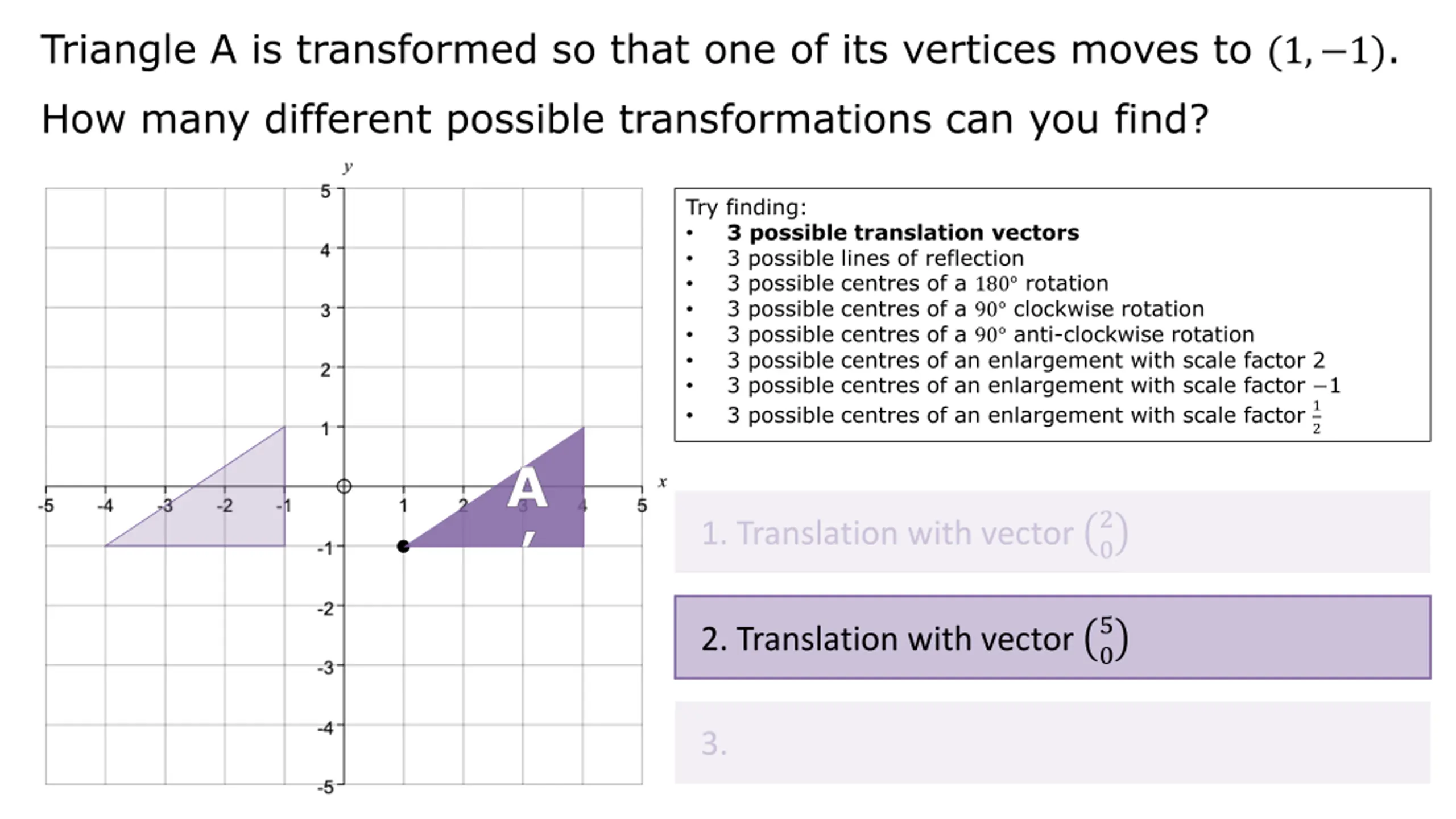Select the empty answer box numbered 3
Viewport: 1456px width, 819px height.
click(1052, 743)
